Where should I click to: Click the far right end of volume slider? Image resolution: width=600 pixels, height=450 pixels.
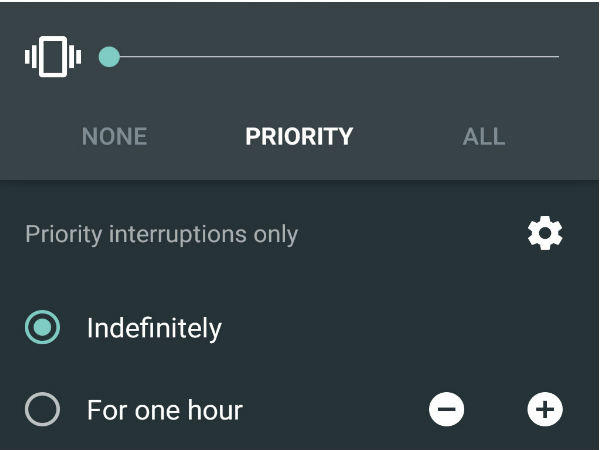556,57
